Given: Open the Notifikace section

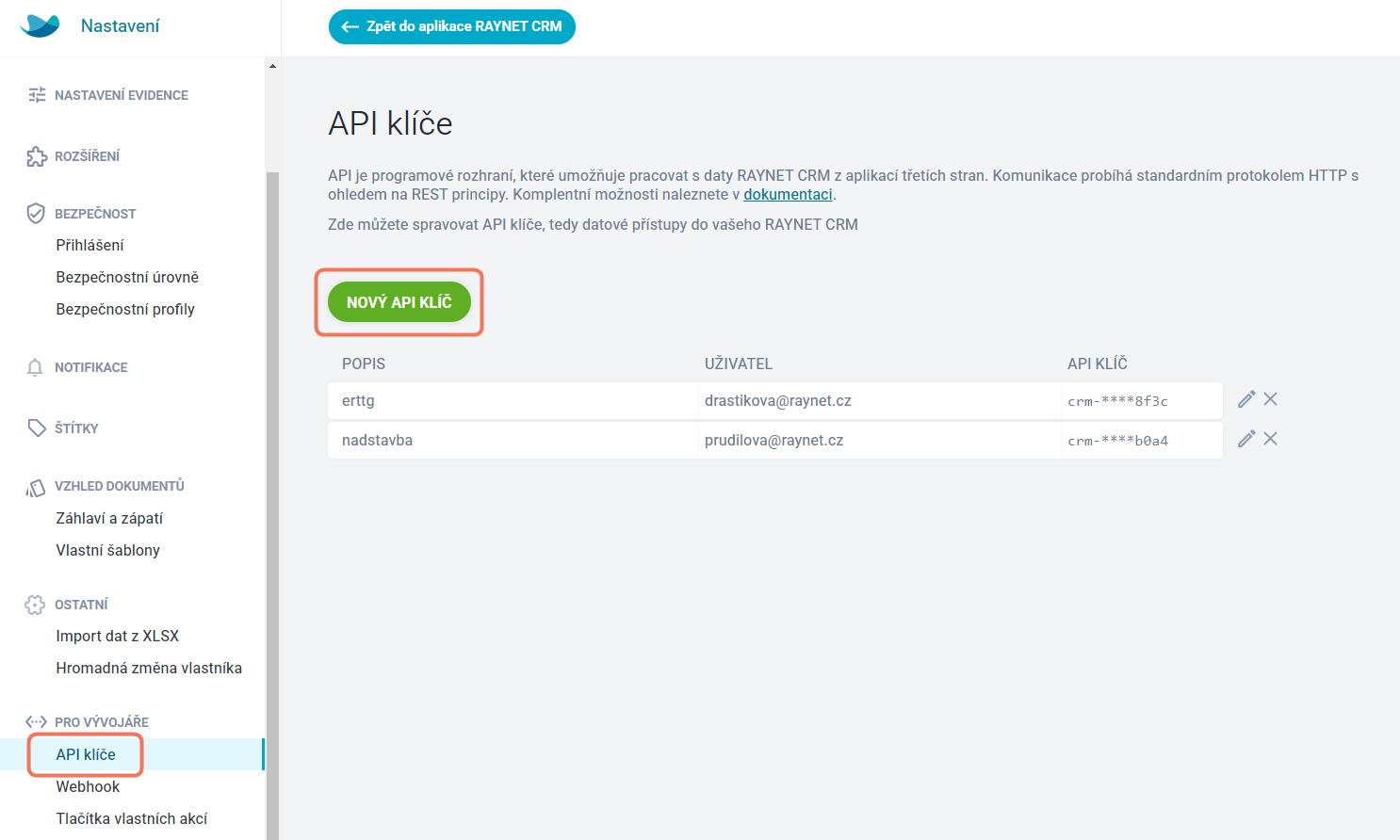Looking at the screenshot, I should point(91,367).
